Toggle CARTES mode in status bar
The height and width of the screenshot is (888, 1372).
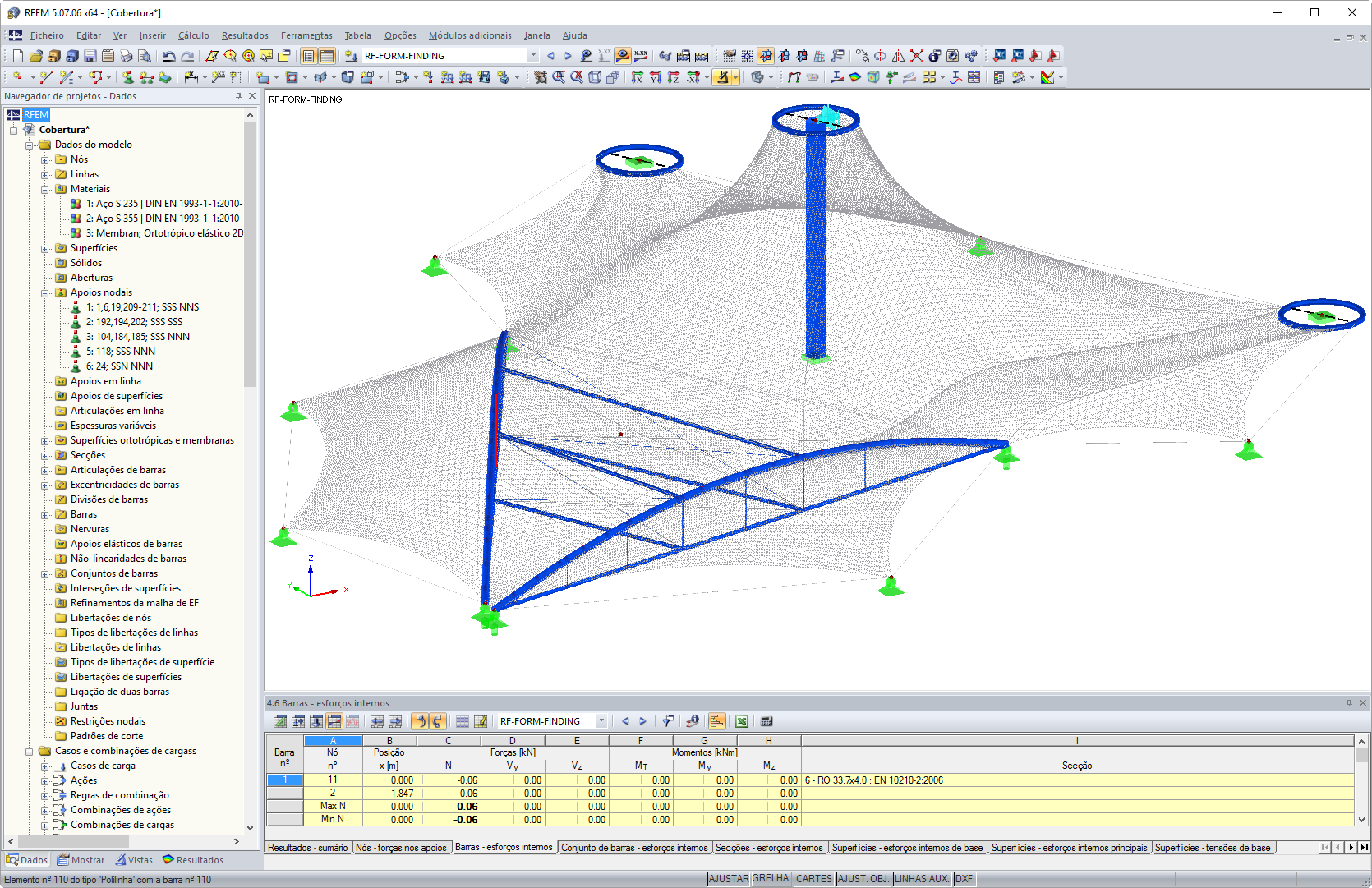pyautogui.click(x=814, y=879)
